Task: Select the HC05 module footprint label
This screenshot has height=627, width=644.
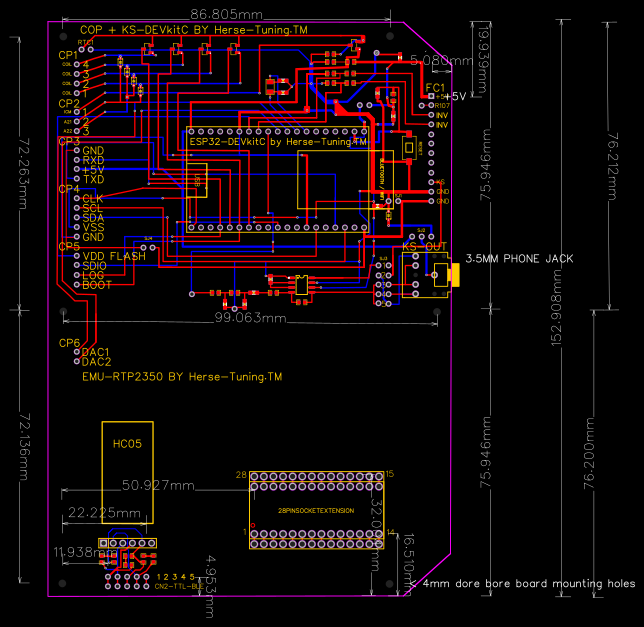Action: pos(127,444)
